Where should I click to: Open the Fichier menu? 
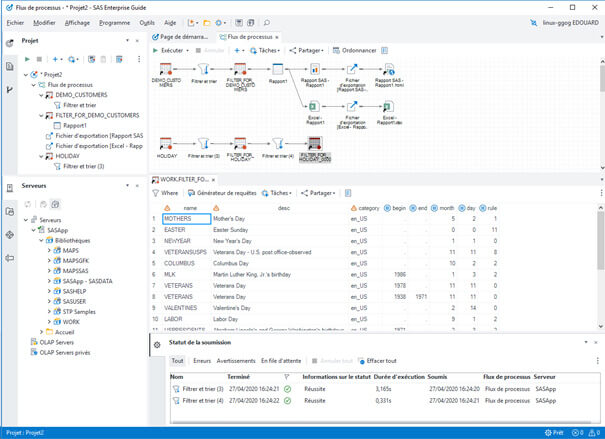click(15, 23)
